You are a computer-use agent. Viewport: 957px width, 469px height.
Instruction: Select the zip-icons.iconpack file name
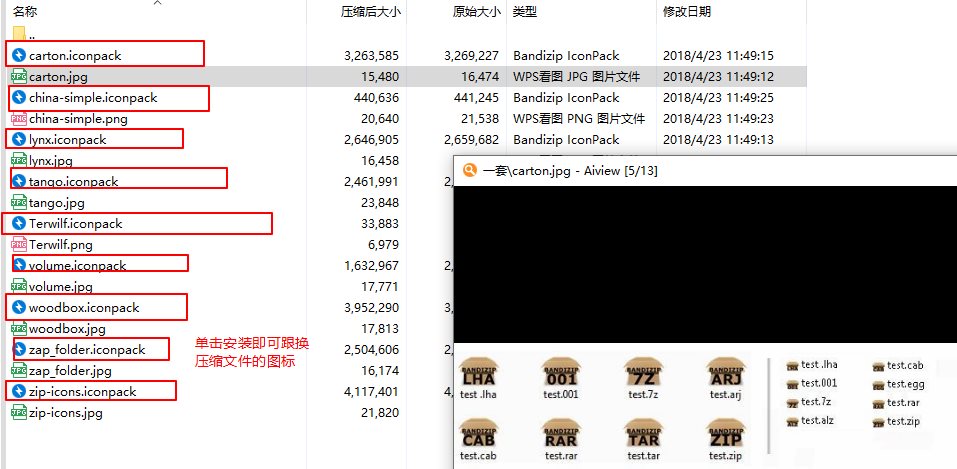82,391
